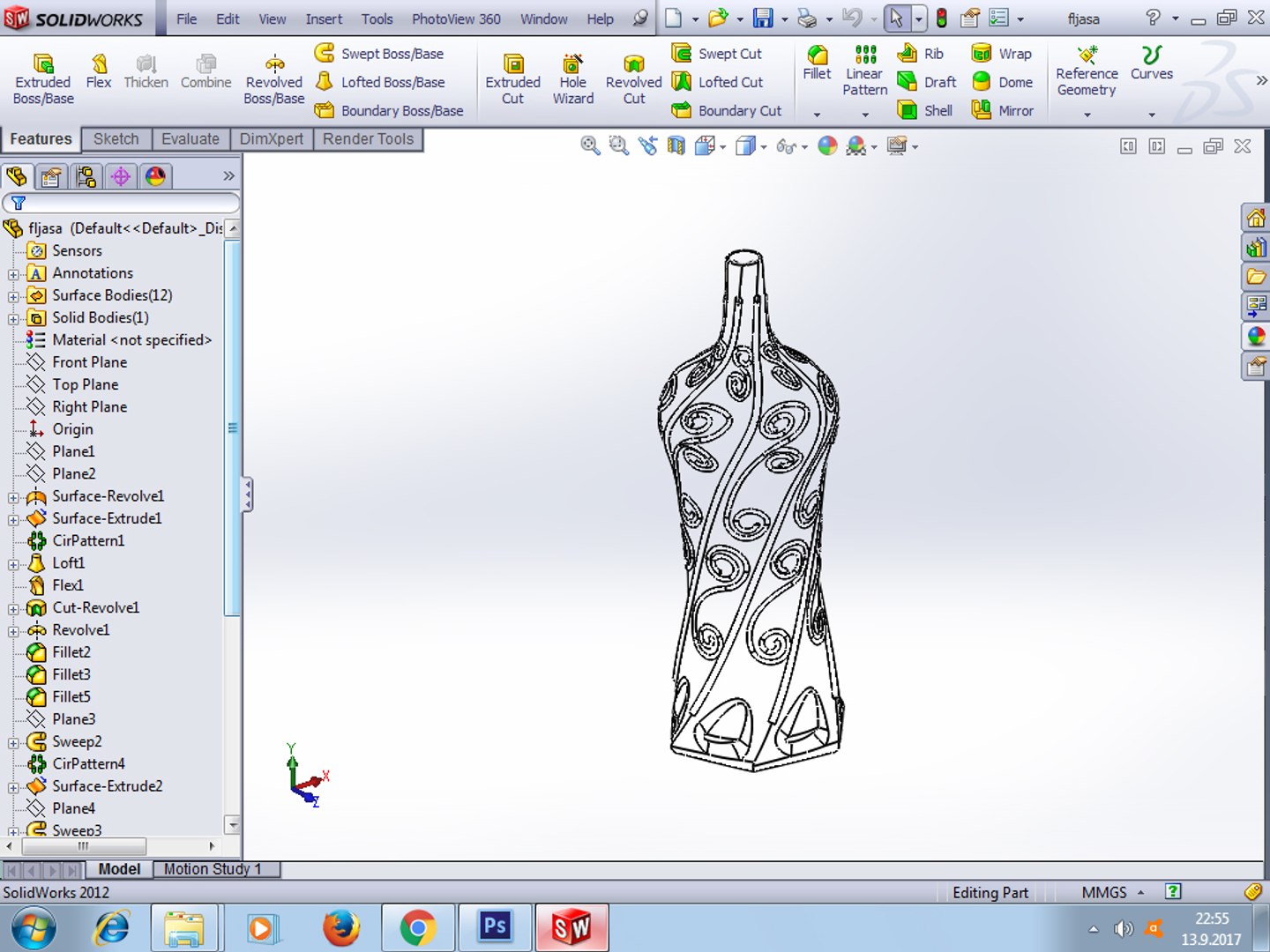Choose Swept Cut
This screenshot has width=1270, height=952.
coord(717,54)
